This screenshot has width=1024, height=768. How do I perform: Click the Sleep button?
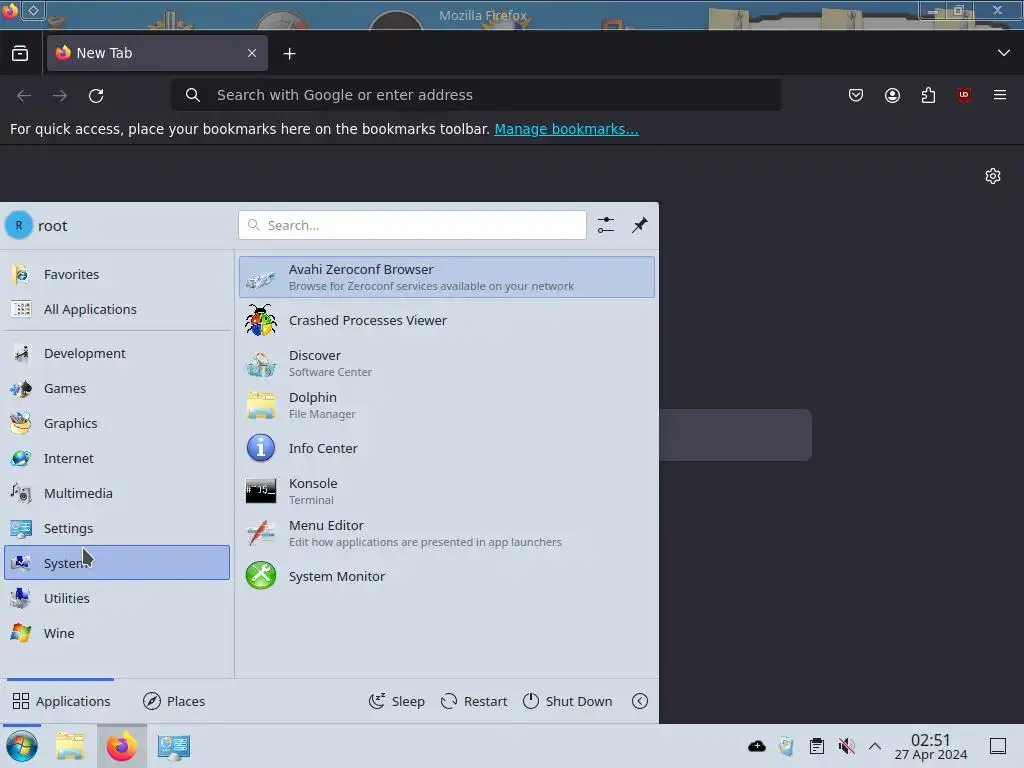click(396, 701)
